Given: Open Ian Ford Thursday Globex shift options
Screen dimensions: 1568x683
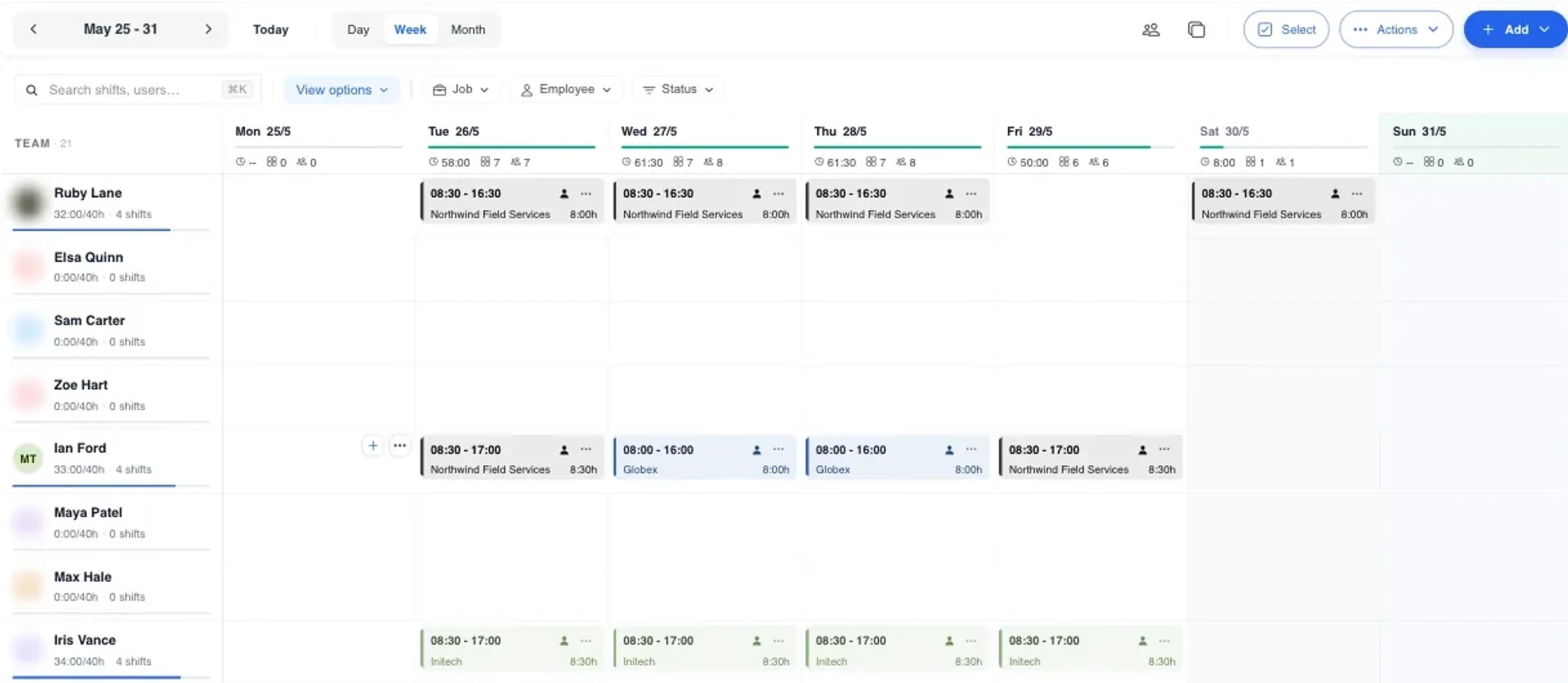Looking at the screenshot, I should pyautogui.click(x=971, y=450).
